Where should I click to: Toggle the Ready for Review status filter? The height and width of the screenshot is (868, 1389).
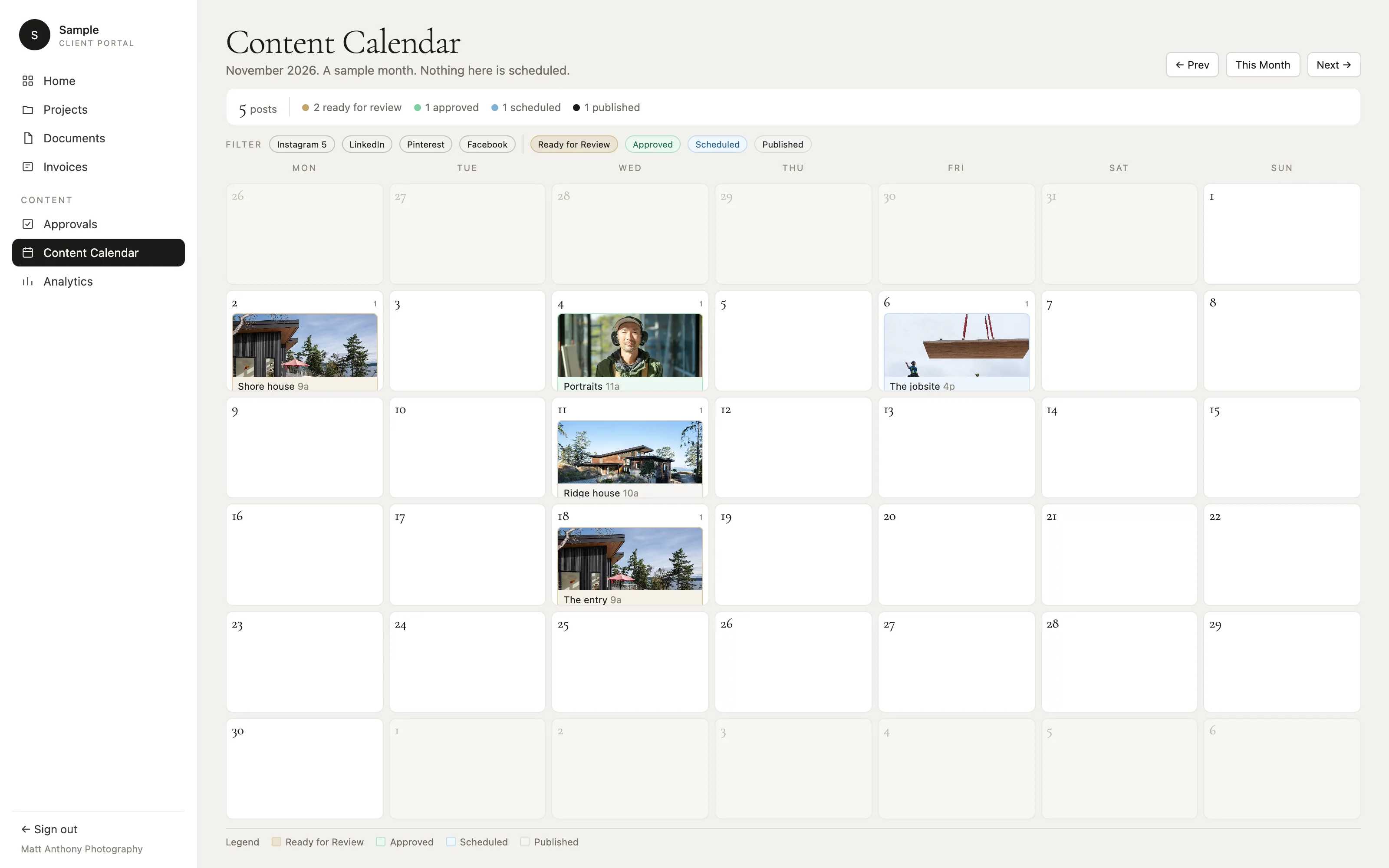573,145
